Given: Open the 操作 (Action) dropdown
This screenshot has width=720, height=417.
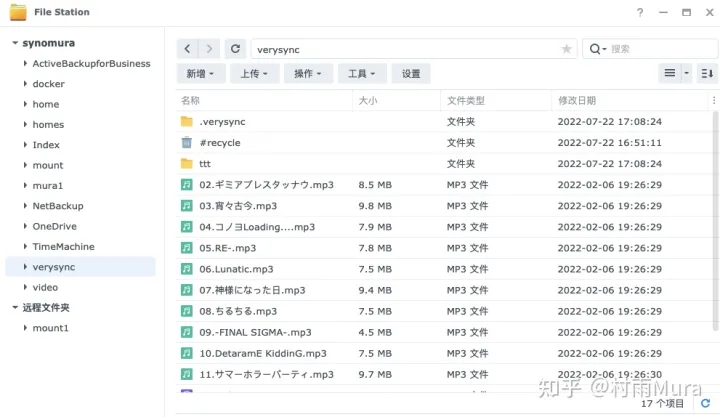Looking at the screenshot, I should coord(308,73).
